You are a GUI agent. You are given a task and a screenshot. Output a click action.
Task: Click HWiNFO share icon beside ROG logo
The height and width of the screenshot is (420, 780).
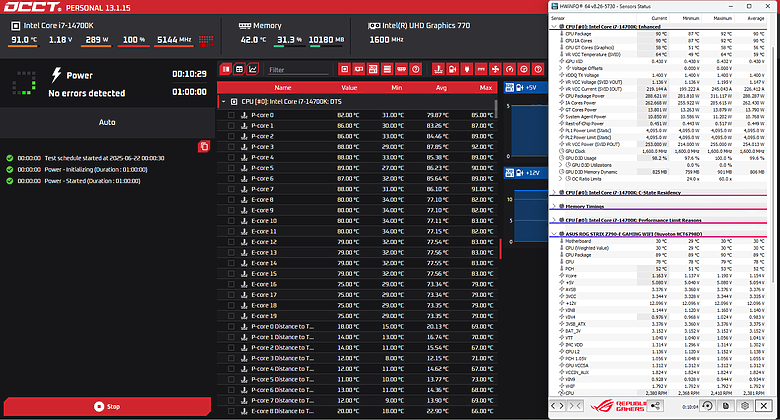[x=656, y=406]
